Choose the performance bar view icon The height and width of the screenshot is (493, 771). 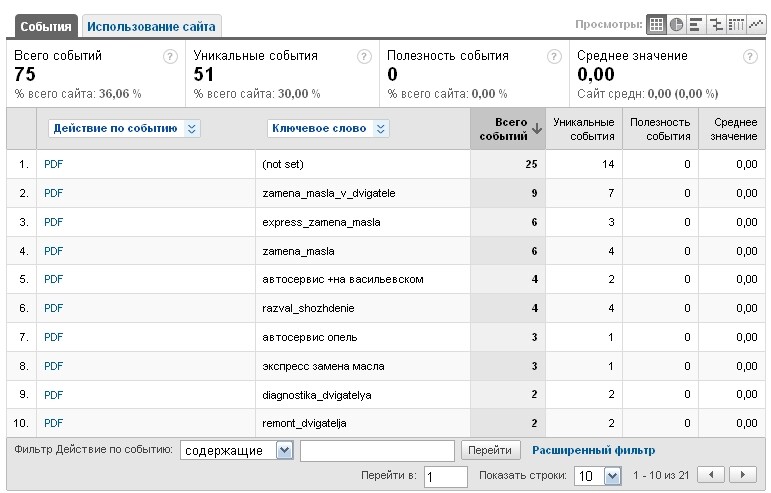(x=696, y=24)
